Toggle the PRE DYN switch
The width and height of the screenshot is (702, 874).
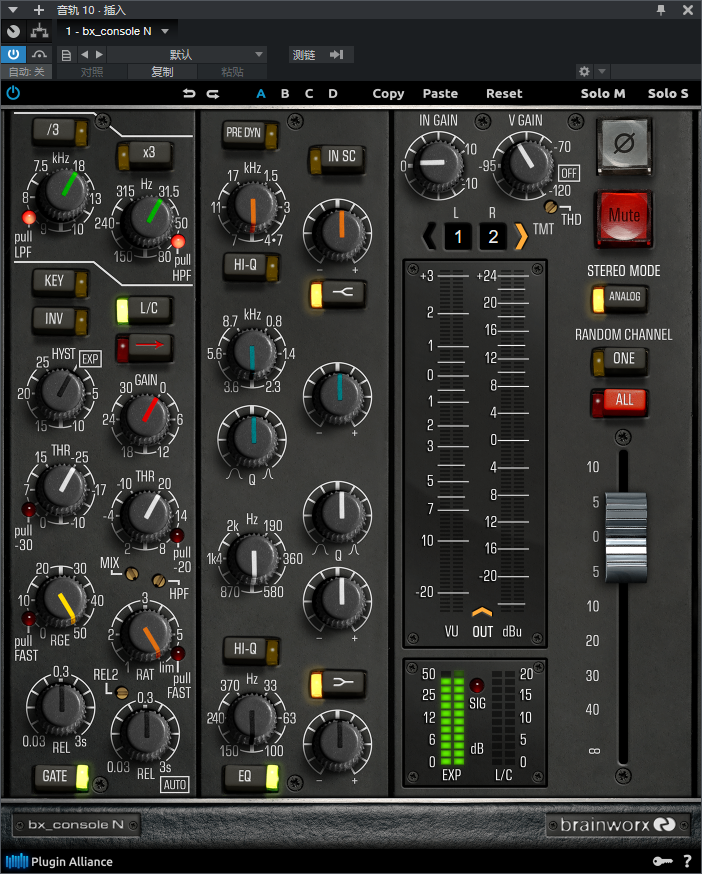click(250, 134)
